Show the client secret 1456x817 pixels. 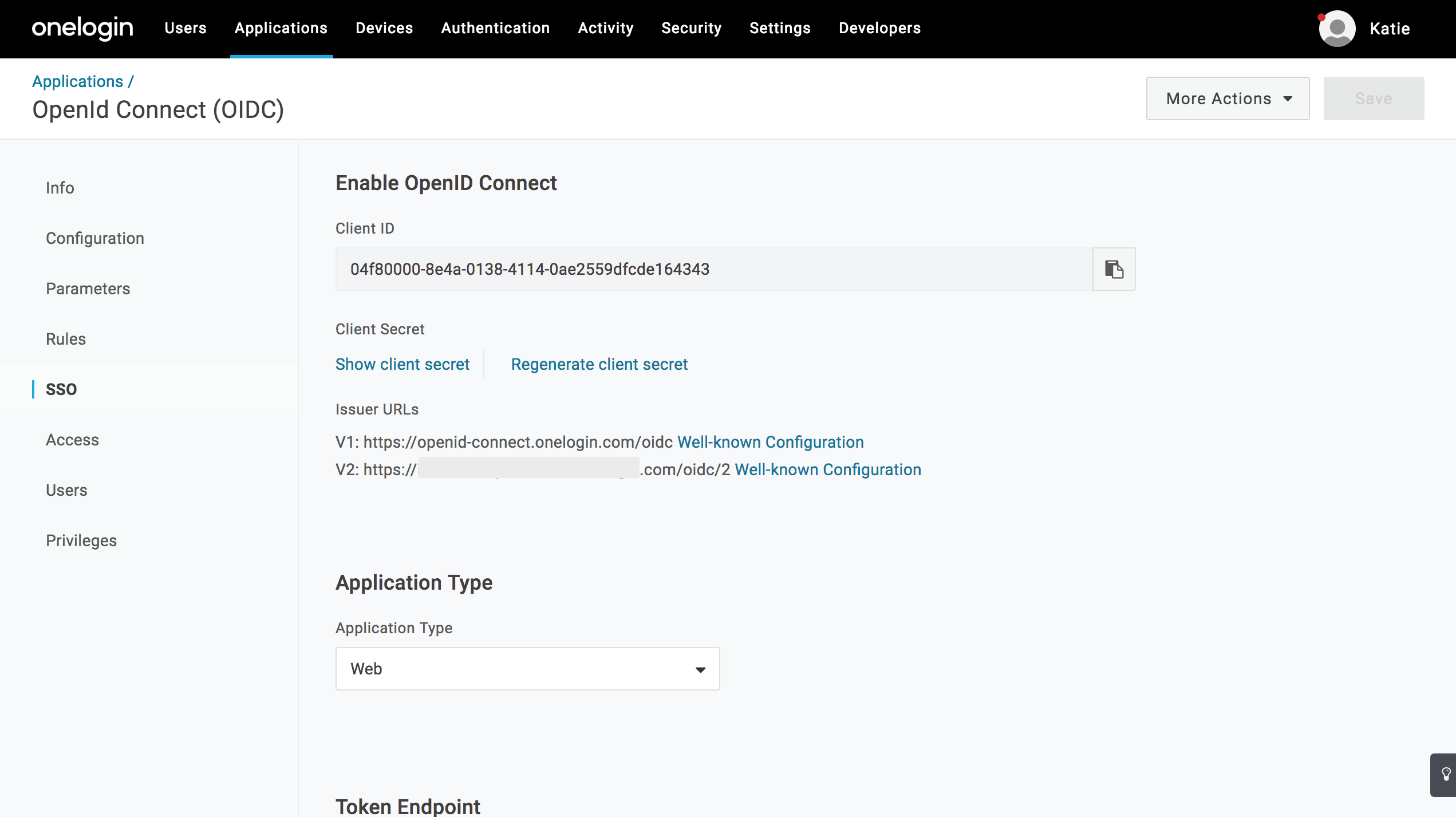(402, 364)
